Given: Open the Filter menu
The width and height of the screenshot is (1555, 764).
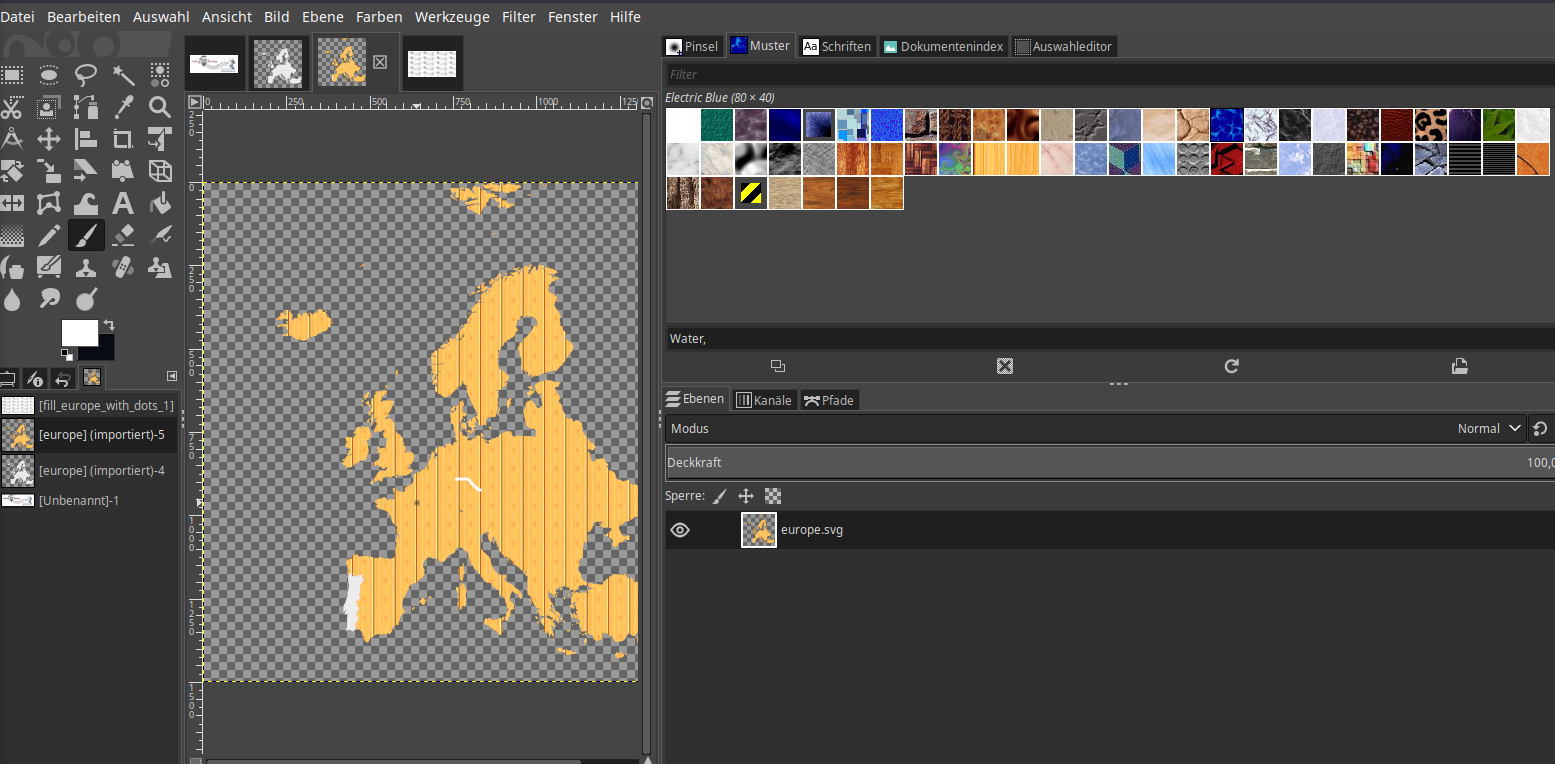Looking at the screenshot, I should pos(519,17).
